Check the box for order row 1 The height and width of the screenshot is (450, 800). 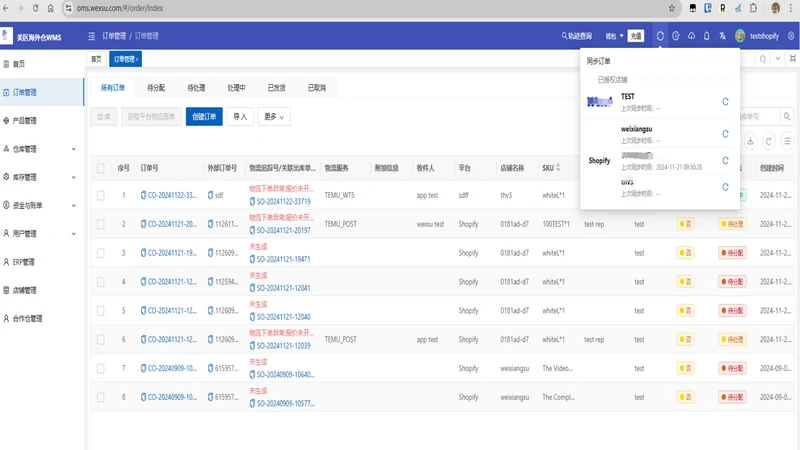click(x=101, y=195)
